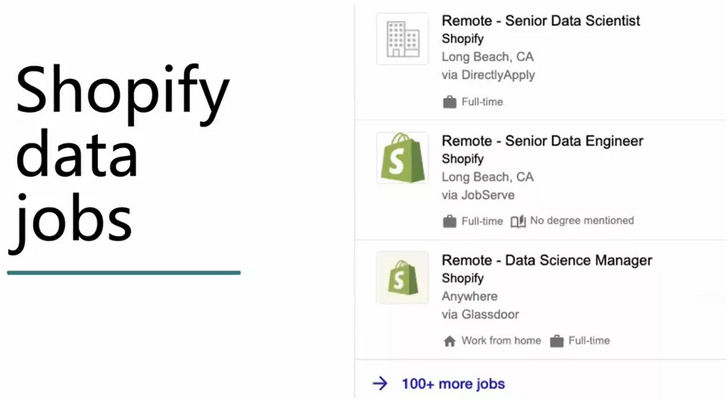Click the generic building company icon
Image resolution: width=728 pixels, height=400 pixels.
pyautogui.click(x=402, y=39)
